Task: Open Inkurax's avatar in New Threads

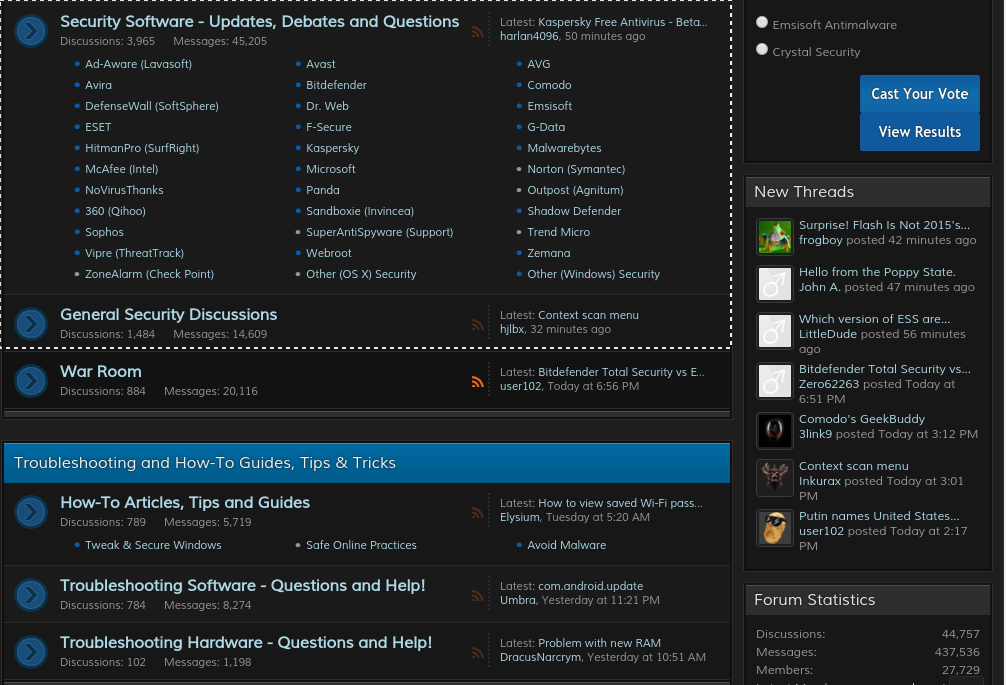Action: point(774,478)
